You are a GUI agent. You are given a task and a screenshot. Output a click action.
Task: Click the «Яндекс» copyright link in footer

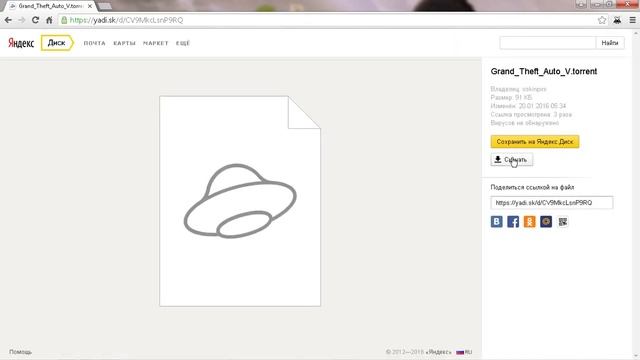click(x=438, y=352)
